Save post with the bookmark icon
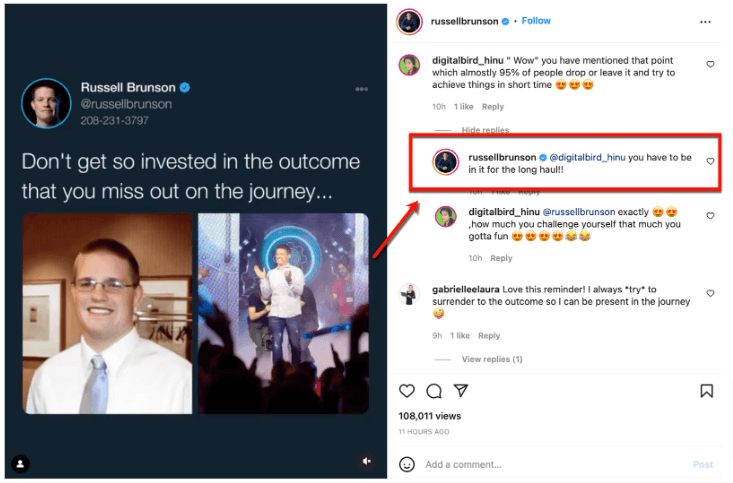Image resolution: width=733 pixels, height=483 pixels. [706, 391]
